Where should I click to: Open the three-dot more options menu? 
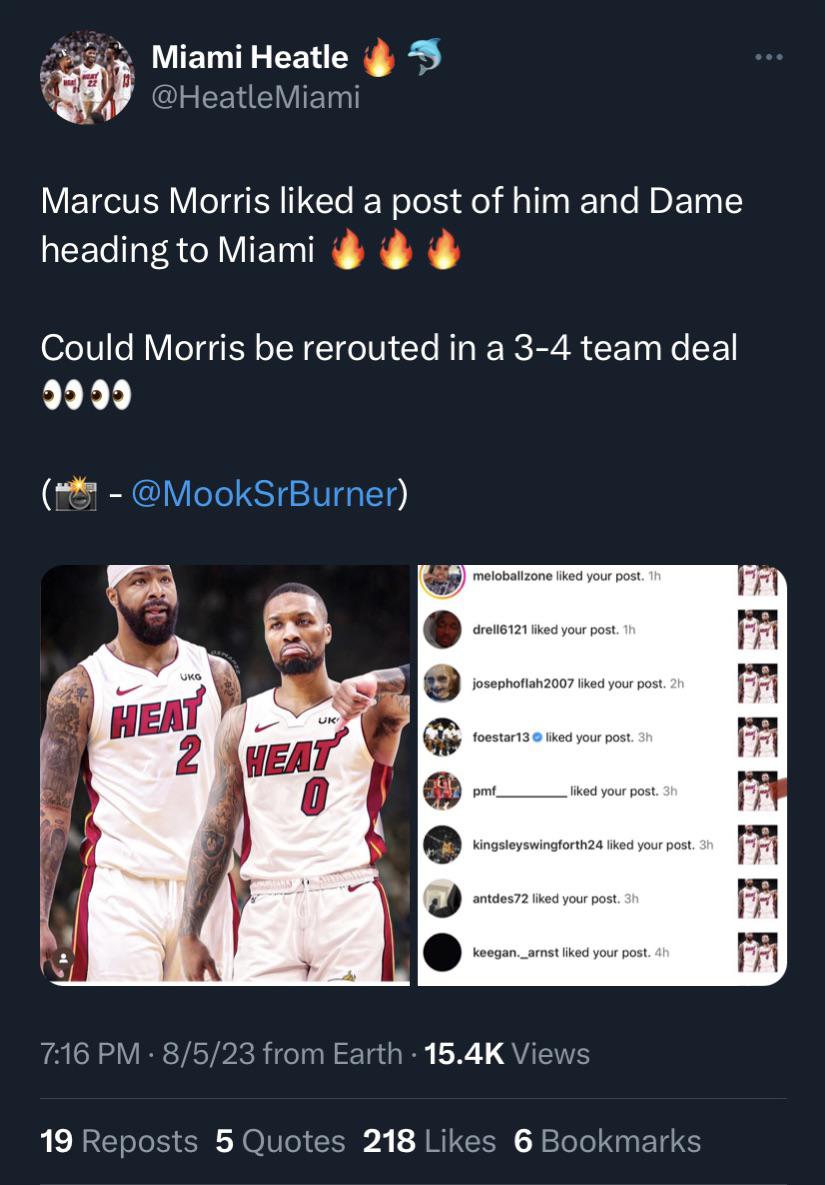click(x=769, y=57)
